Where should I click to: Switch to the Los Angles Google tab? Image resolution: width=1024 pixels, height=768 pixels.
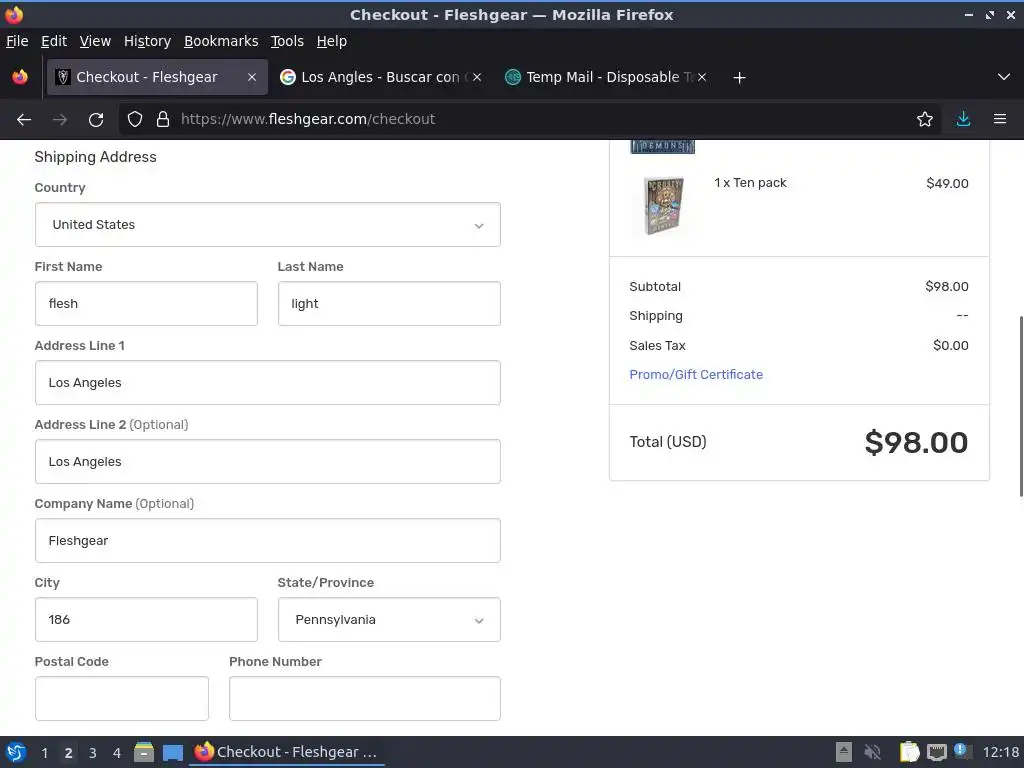click(x=381, y=77)
